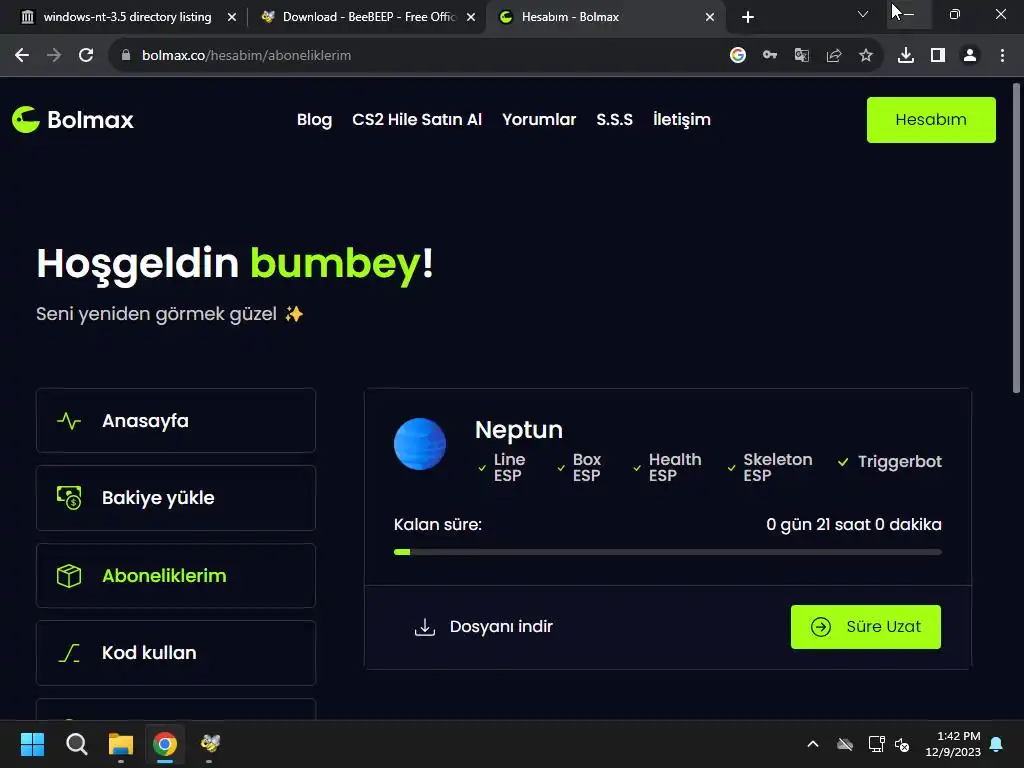
Task: Open BeeBEEP from taskbar
Action: (210, 744)
